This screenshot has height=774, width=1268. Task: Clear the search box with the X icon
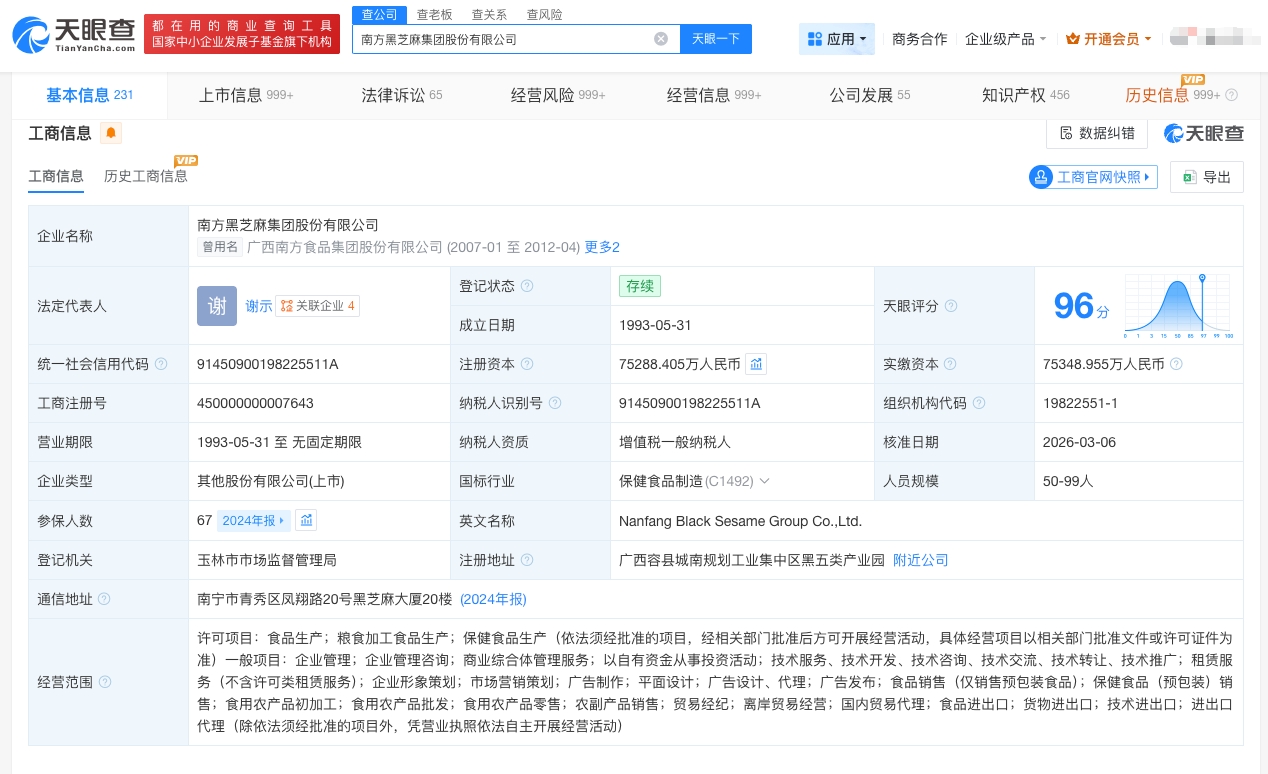pos(661,39)
